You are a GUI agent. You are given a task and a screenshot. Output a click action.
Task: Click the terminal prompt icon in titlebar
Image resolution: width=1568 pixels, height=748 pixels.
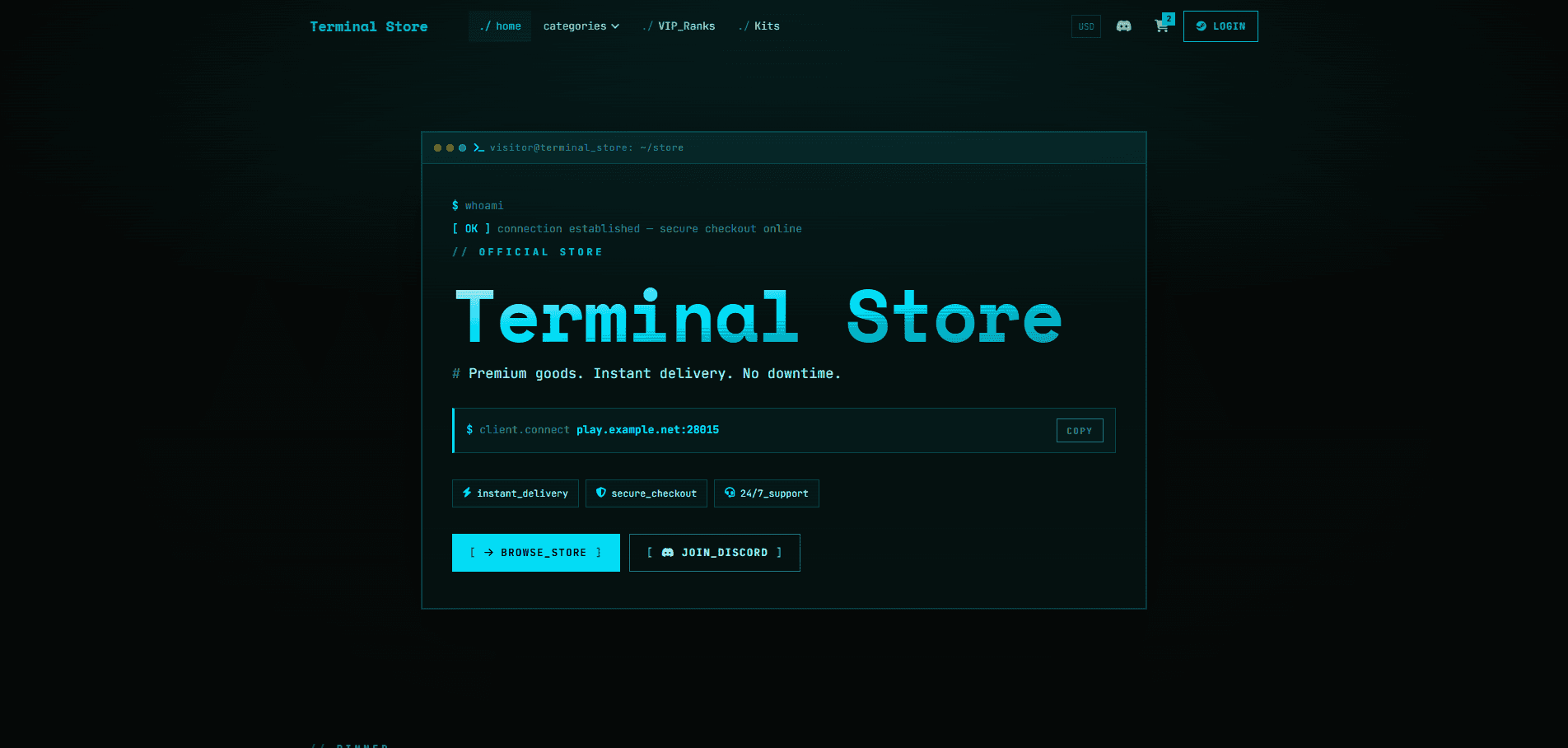tap(478, 147)
